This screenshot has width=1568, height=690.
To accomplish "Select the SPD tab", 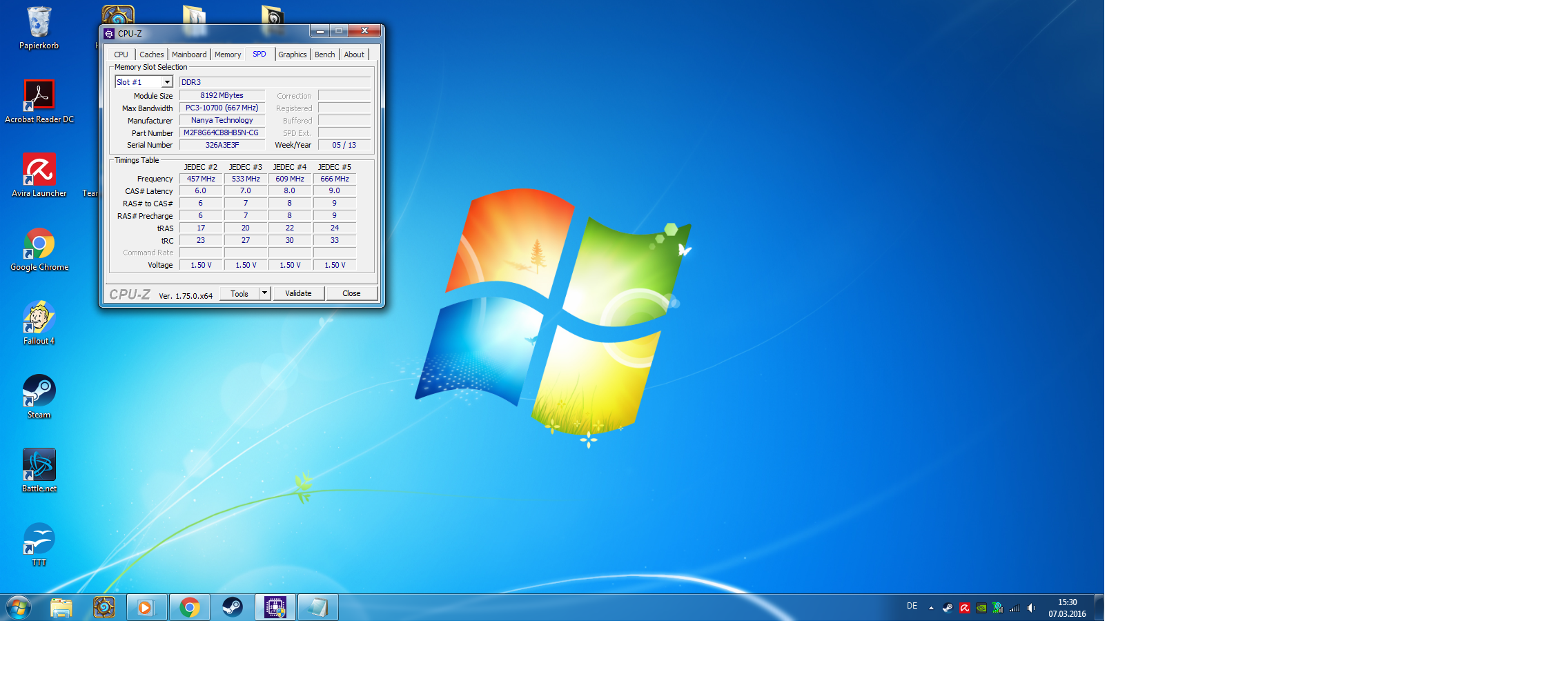I will 259,54.
